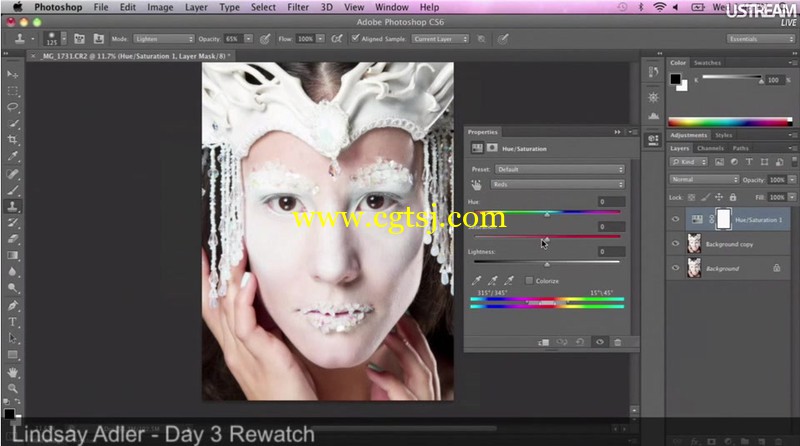Select the Eraser tool
The height and width of the screenshot is (446, 800).
(13, 239)
